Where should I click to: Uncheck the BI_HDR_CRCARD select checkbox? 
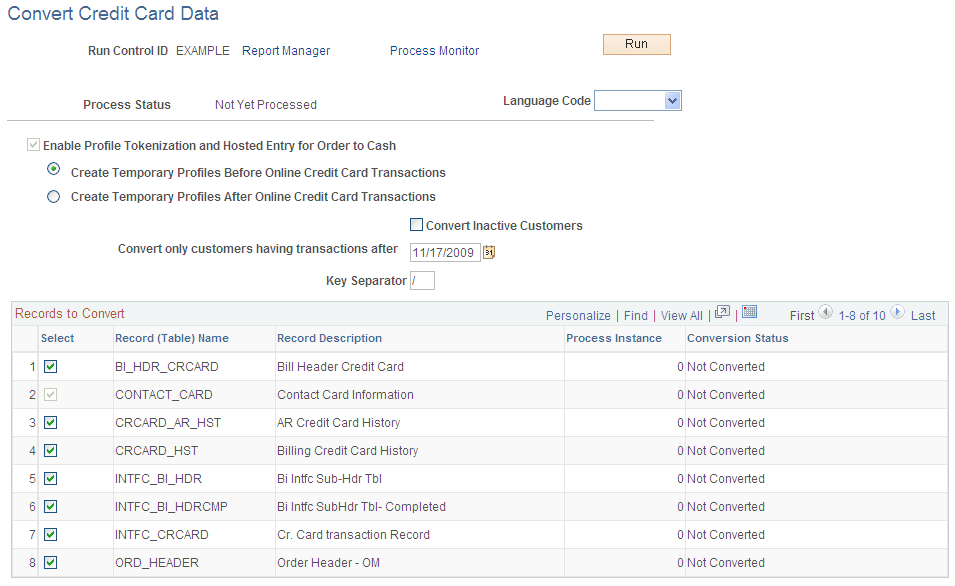coord(50,366)
